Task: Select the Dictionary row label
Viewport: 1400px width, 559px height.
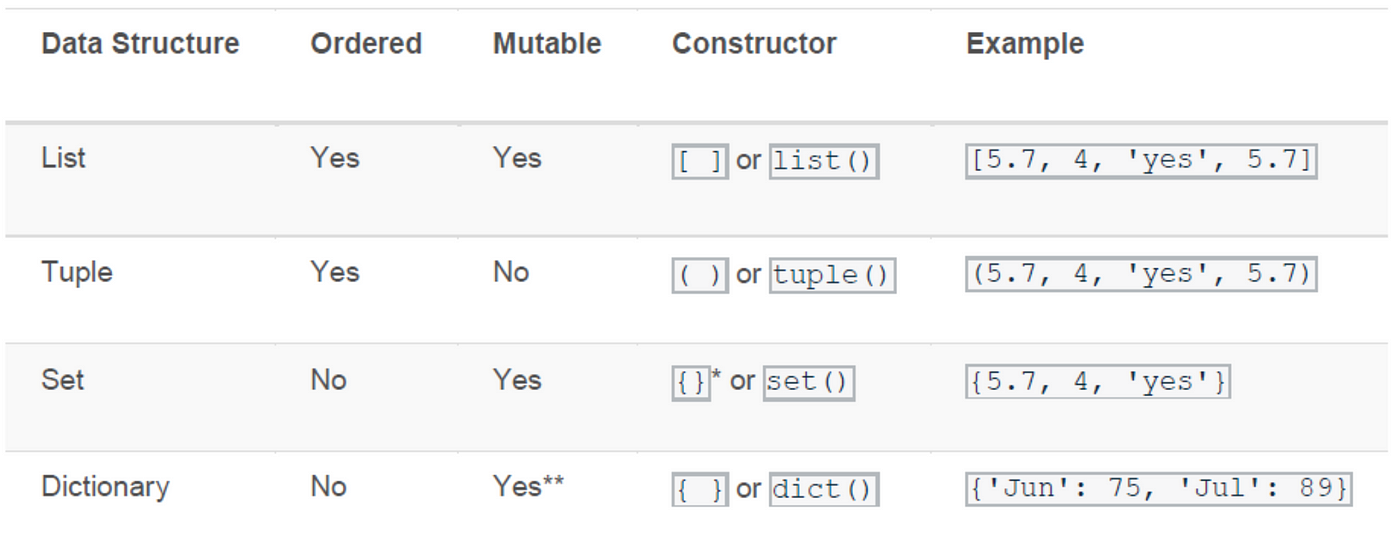Action: coord(105,487)
